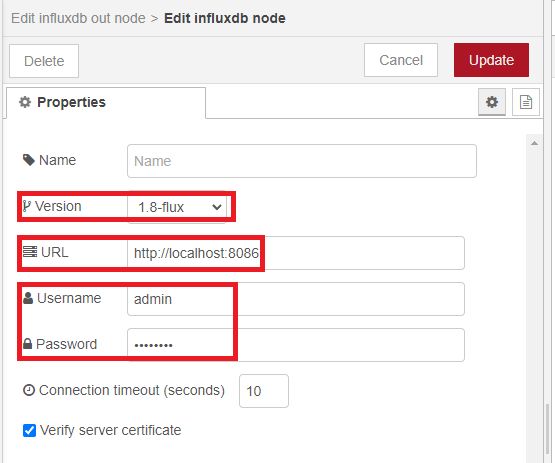Toggle Verify server certificate checkbox

[x=29, y=430]
